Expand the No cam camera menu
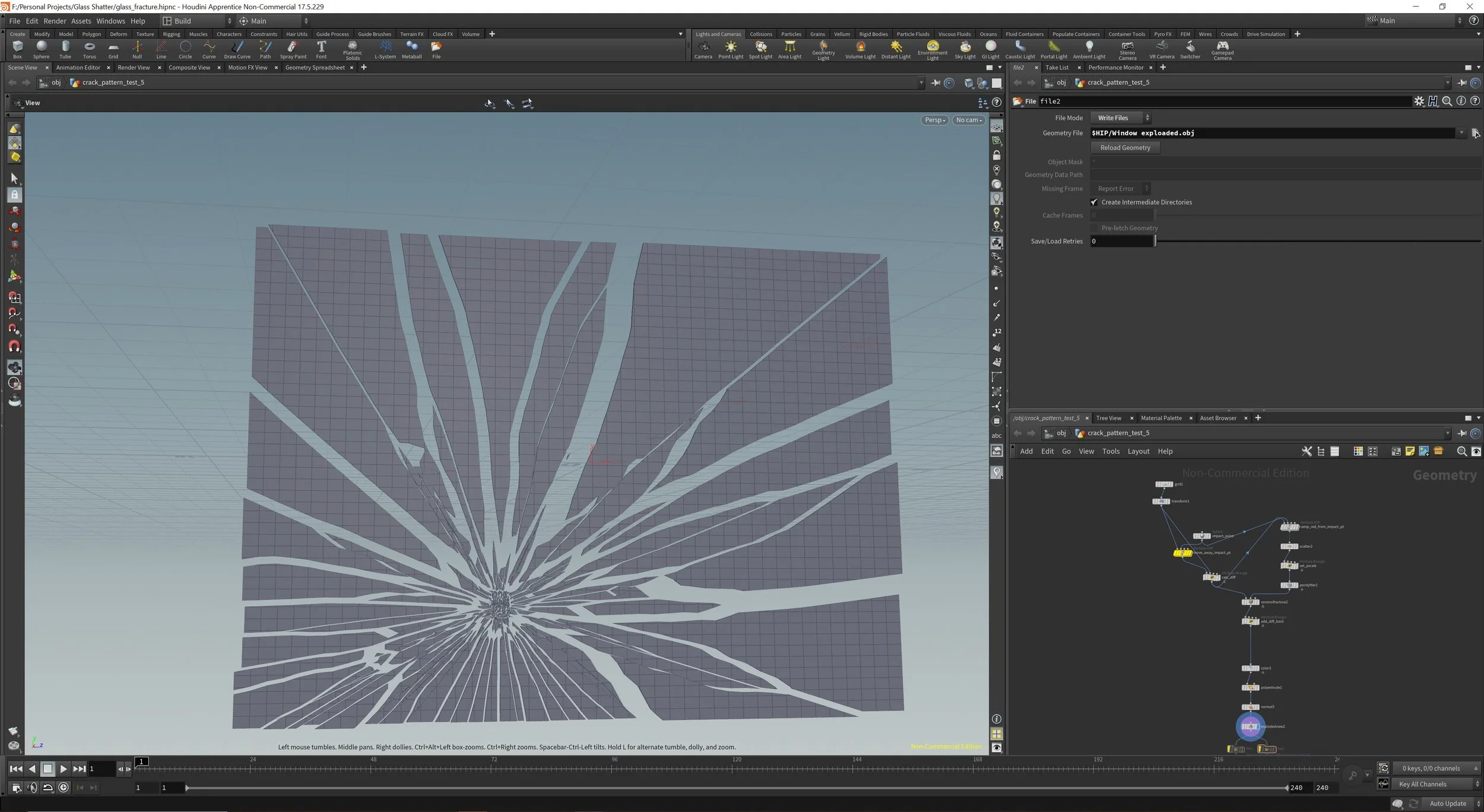1484x812 pixels. pyautogui.click(x=969, y=120)
